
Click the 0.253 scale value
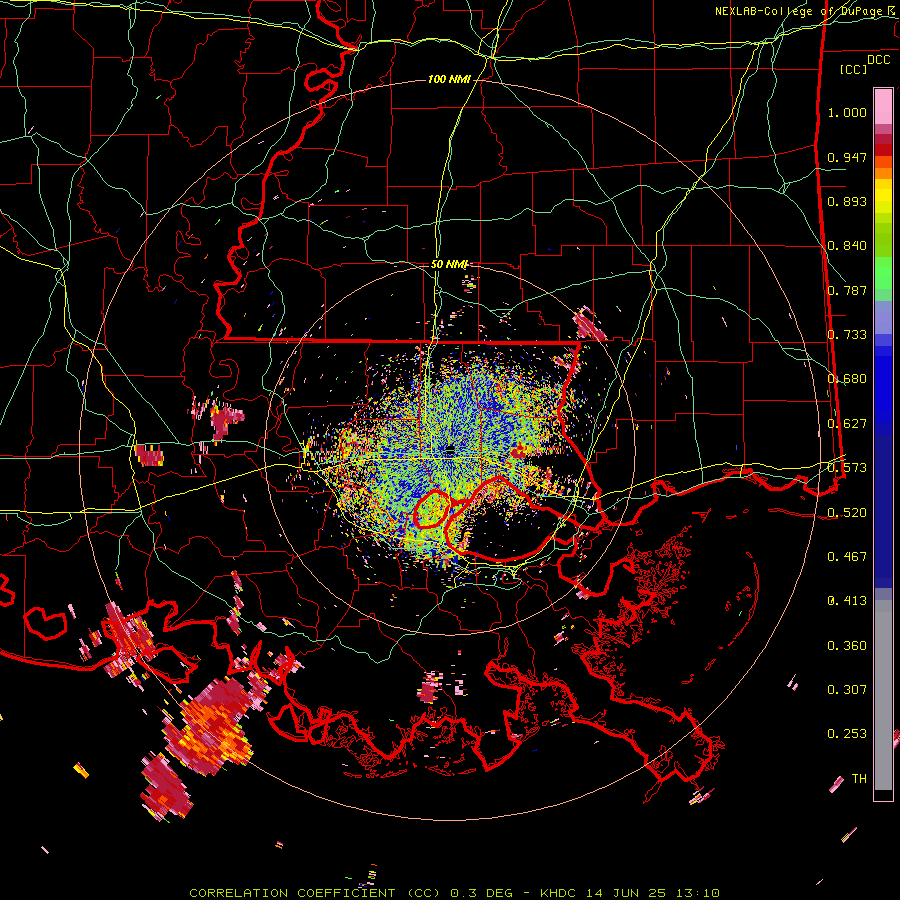(847, 734)
